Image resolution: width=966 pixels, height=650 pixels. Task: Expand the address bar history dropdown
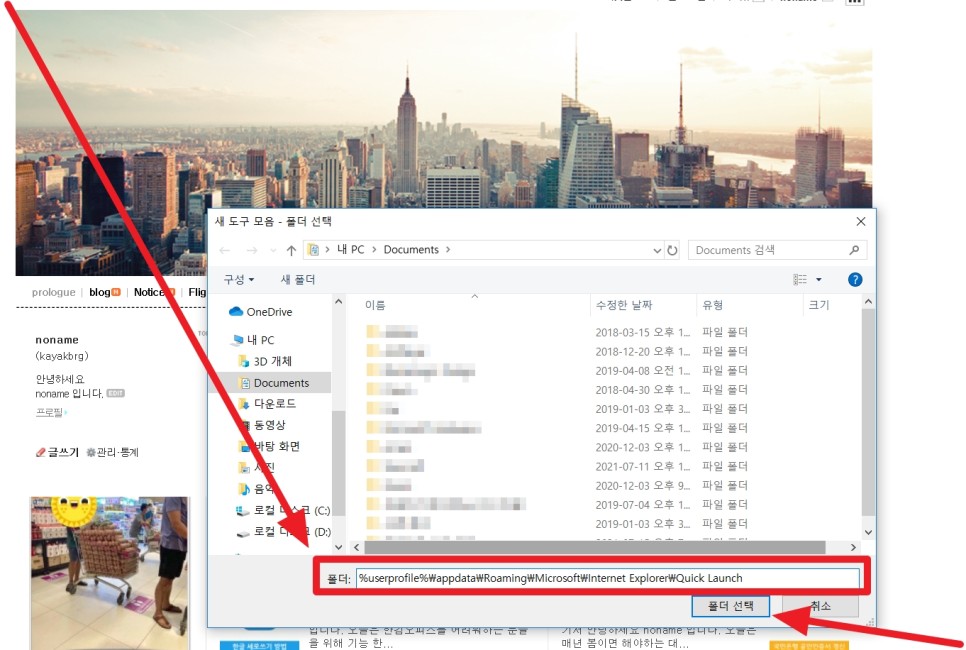(x=657, y=250)
